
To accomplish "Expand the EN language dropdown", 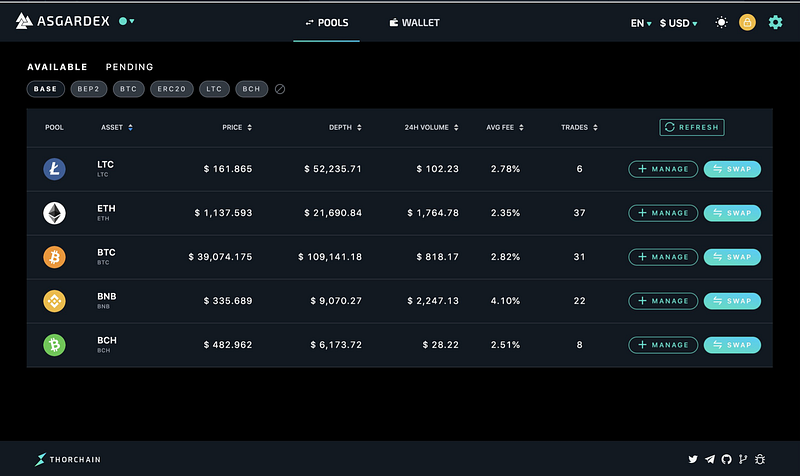I will (641, 23).
